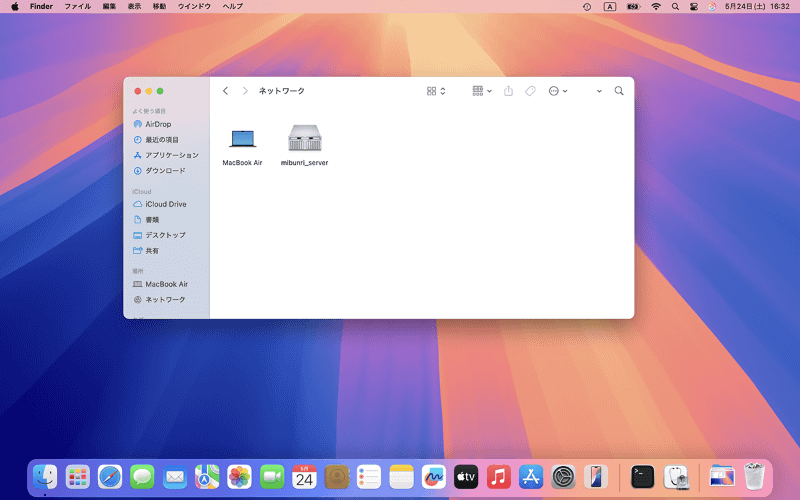Image resolution: width=800 pixels, height=500 pixels.
Task: Open Launchpad from the Dock
Action: pyautogui.click(x=78, y=478)
